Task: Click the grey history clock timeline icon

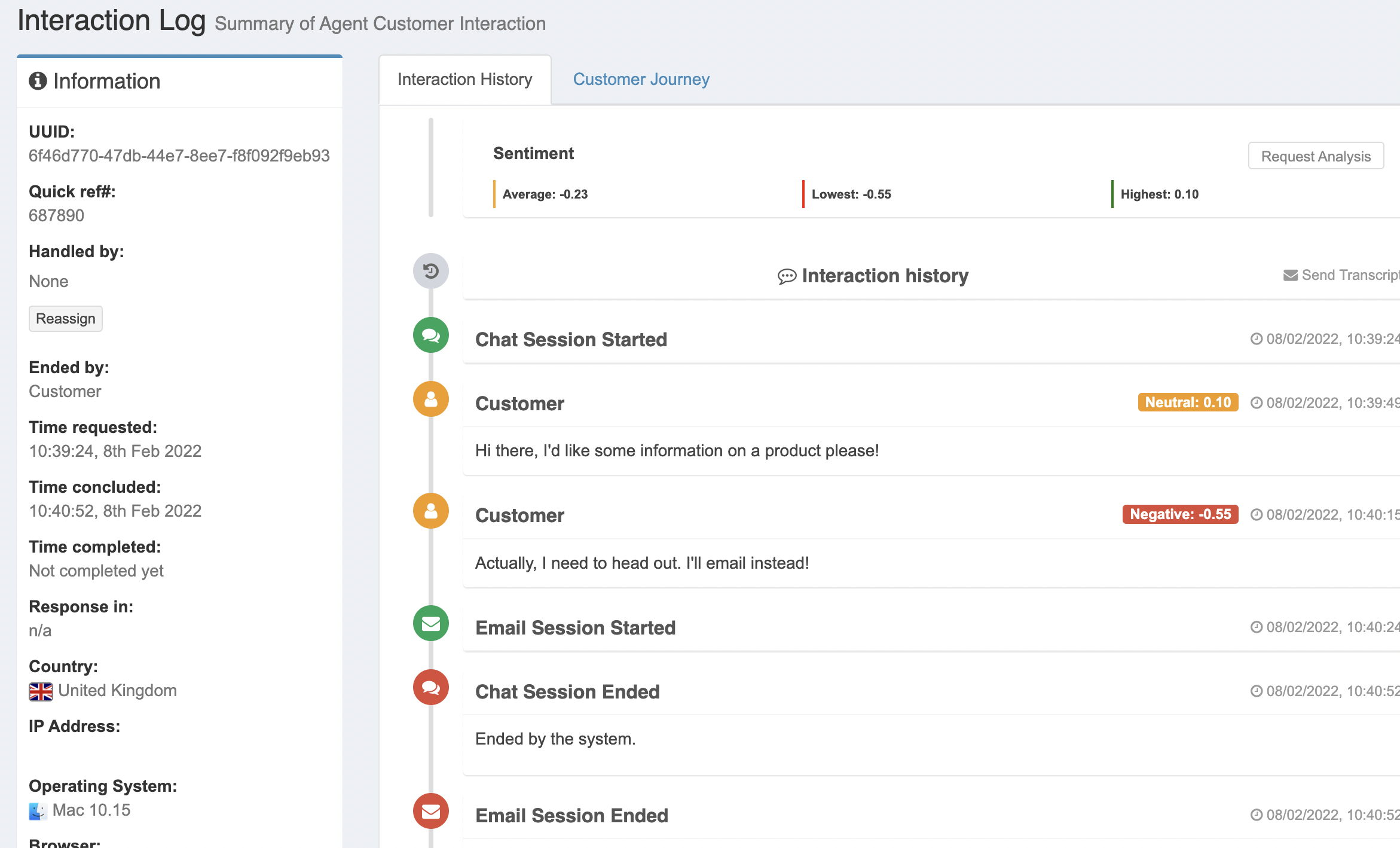Action: coord(431,272)
